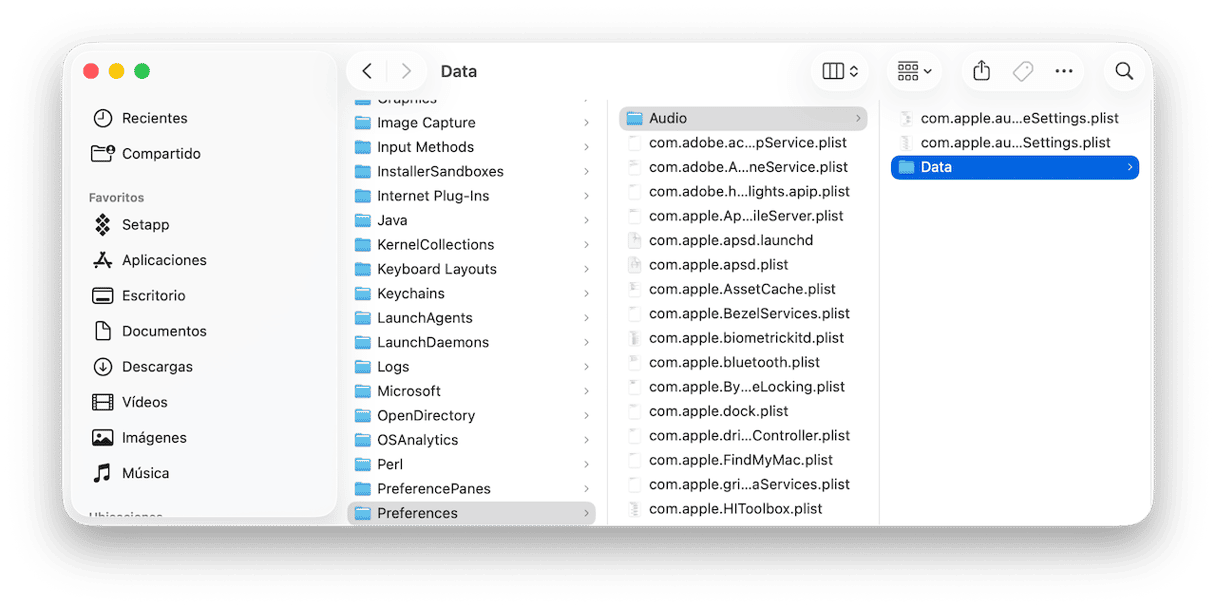Click the Tags icon in toolbar
1216x608 pixels.
pos(1022,71)
